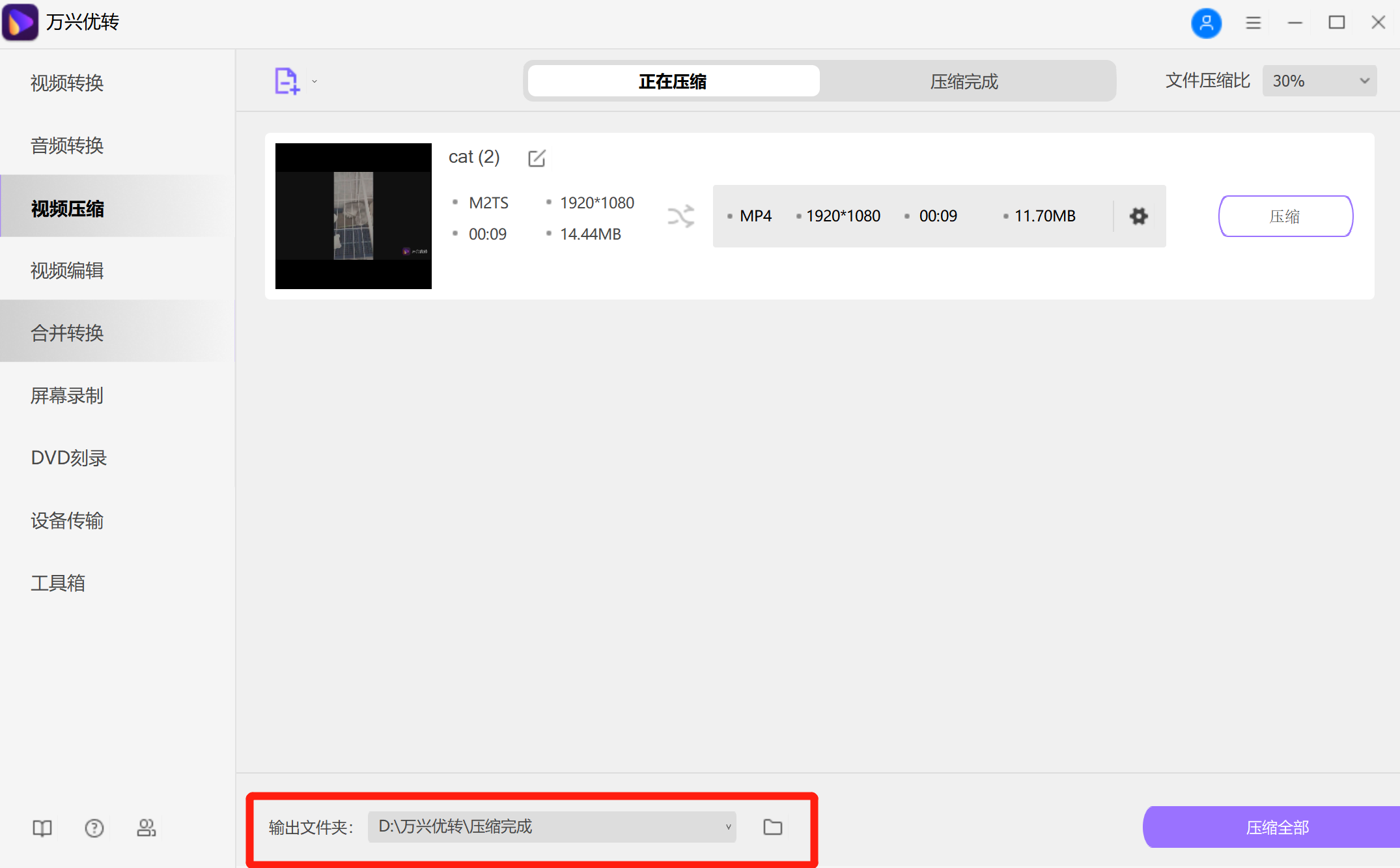Expand the add file dropdown arrow
Screen dimensions: 1400x868
[x=315, y=82]
